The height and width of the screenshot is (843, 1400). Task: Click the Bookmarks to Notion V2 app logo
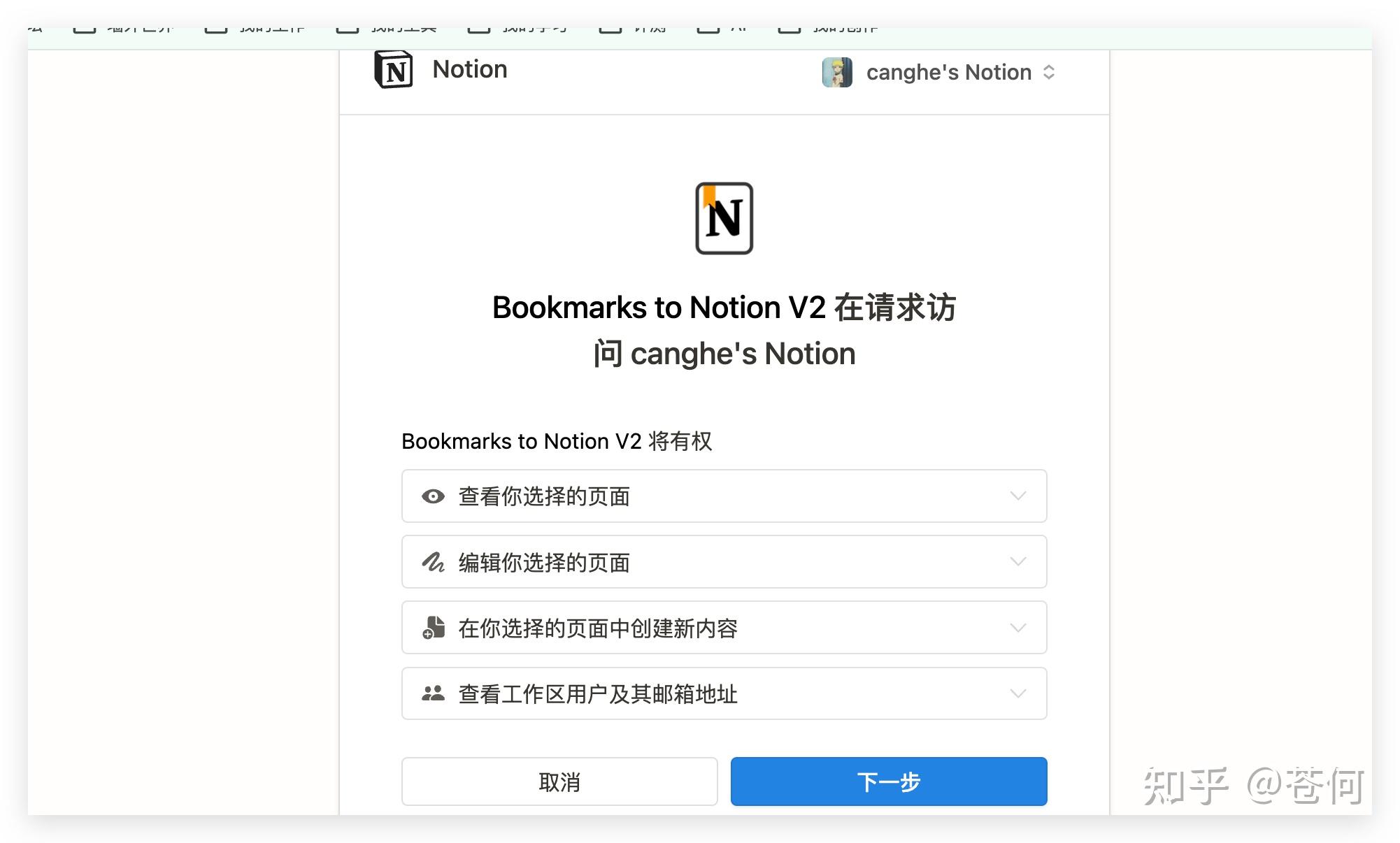point(724,218)
